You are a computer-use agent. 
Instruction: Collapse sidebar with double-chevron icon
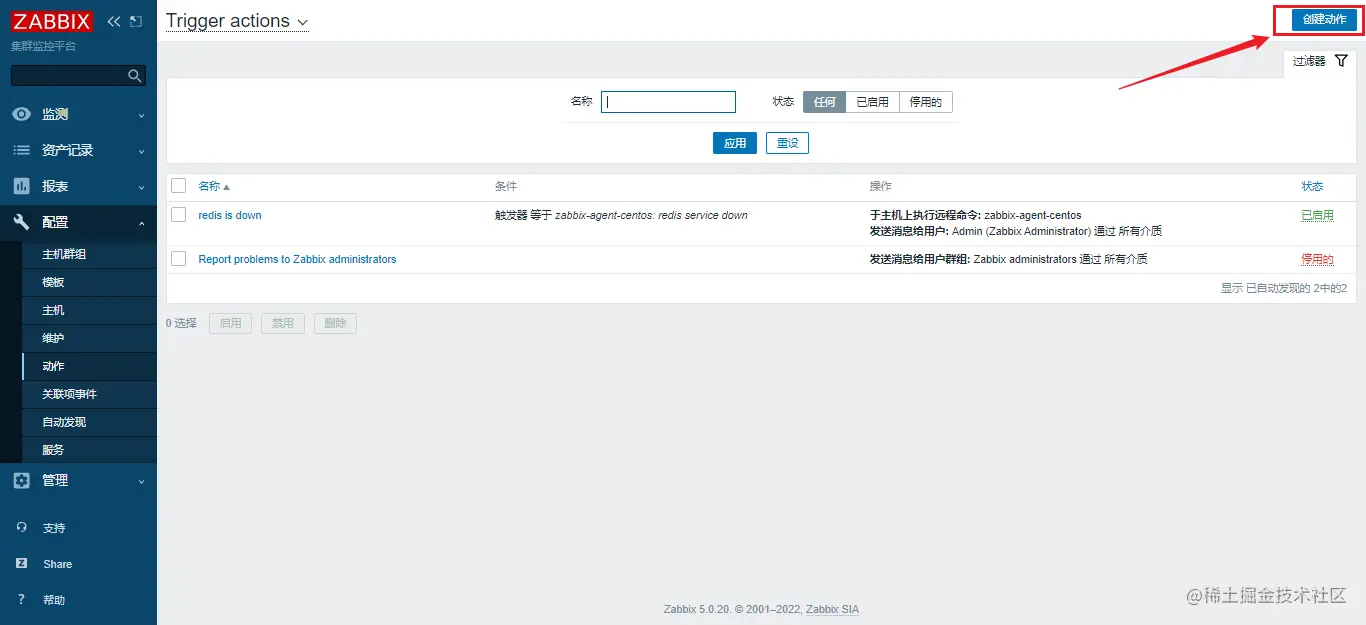(x=113, y=21)
